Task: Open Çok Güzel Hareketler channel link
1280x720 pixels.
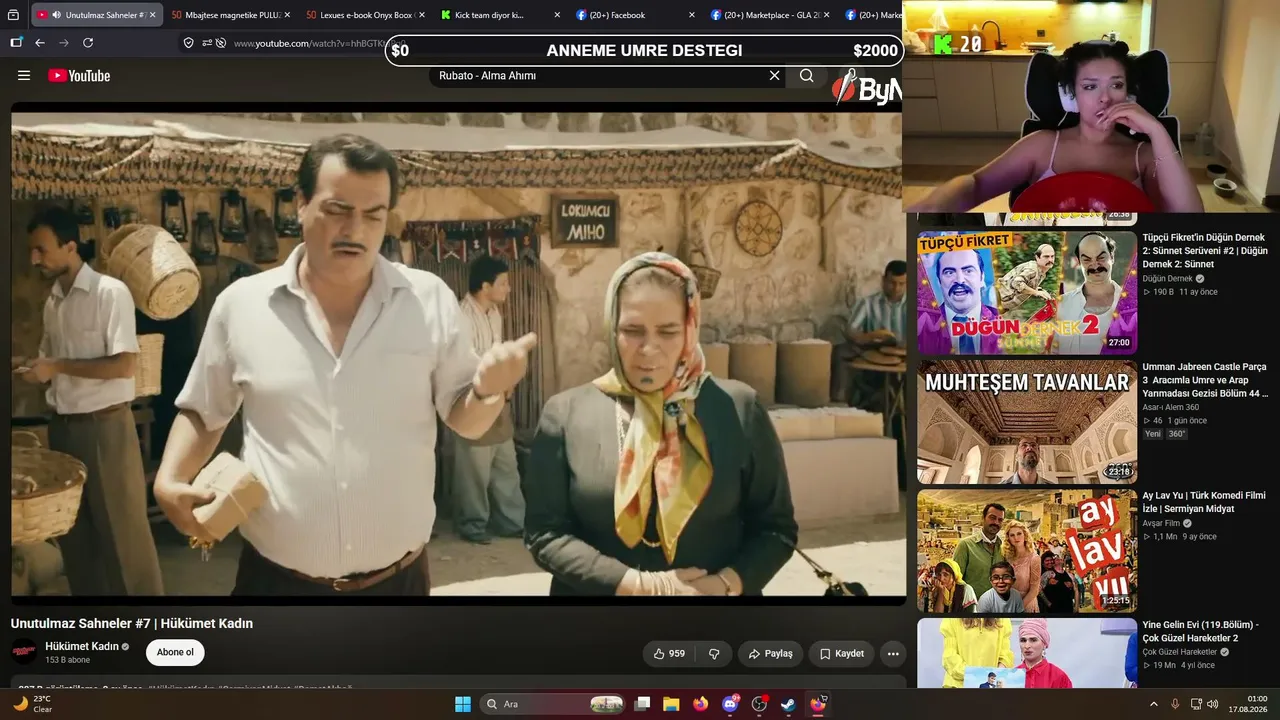Action: point(1180,652)
